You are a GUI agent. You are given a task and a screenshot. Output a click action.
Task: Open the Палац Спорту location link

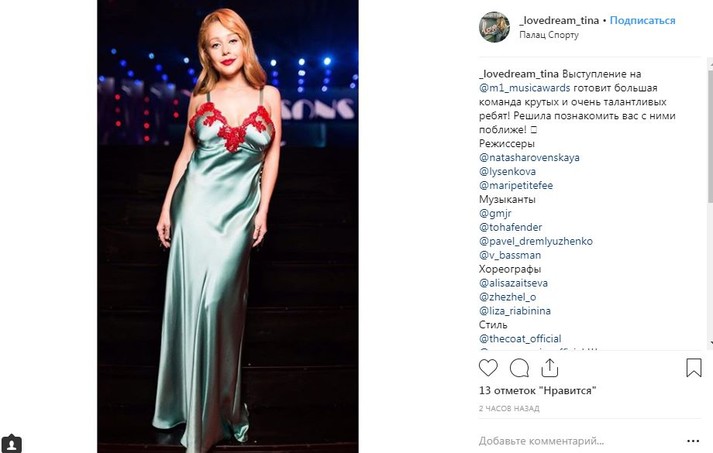point(548,36)
